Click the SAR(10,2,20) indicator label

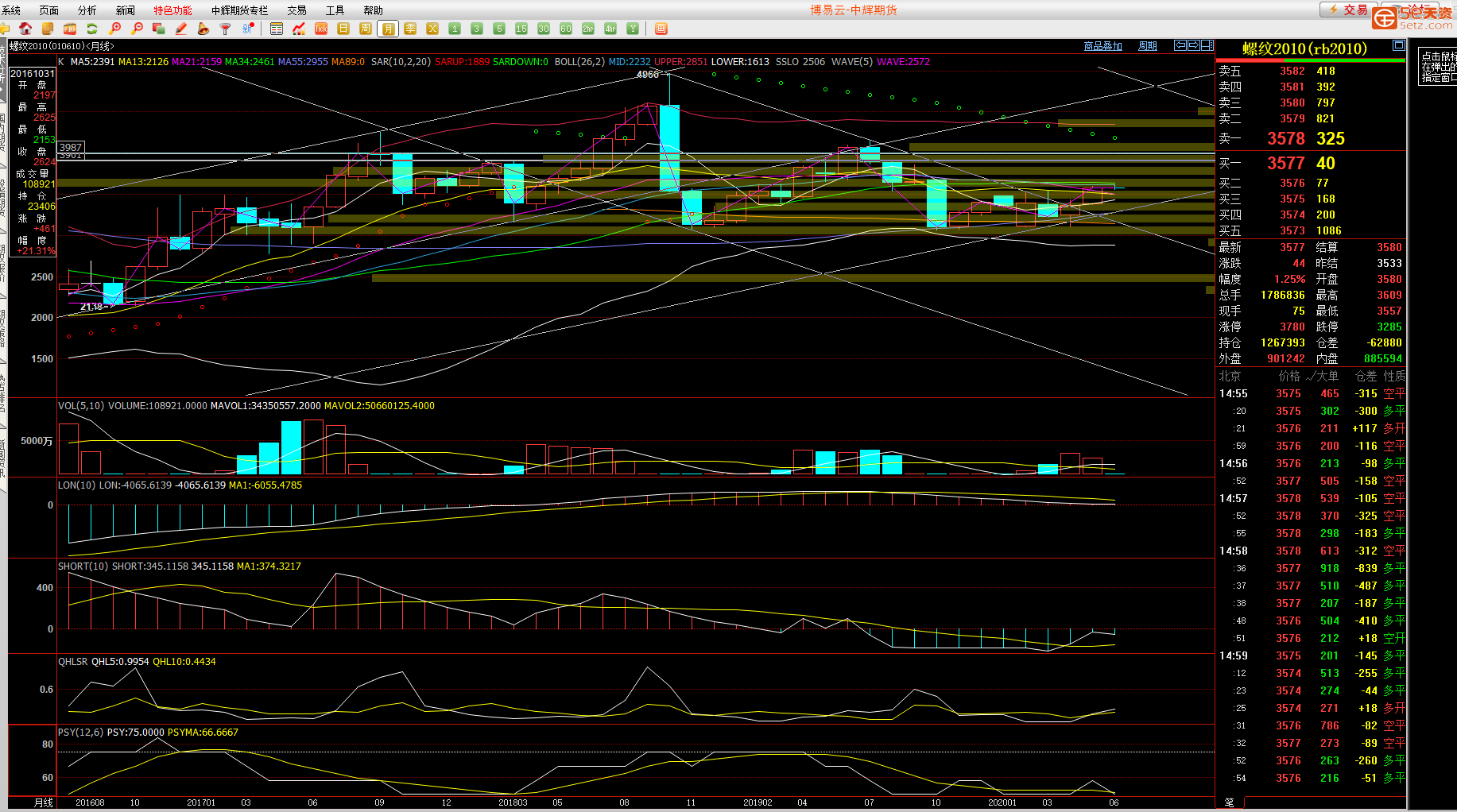(401, 61)
